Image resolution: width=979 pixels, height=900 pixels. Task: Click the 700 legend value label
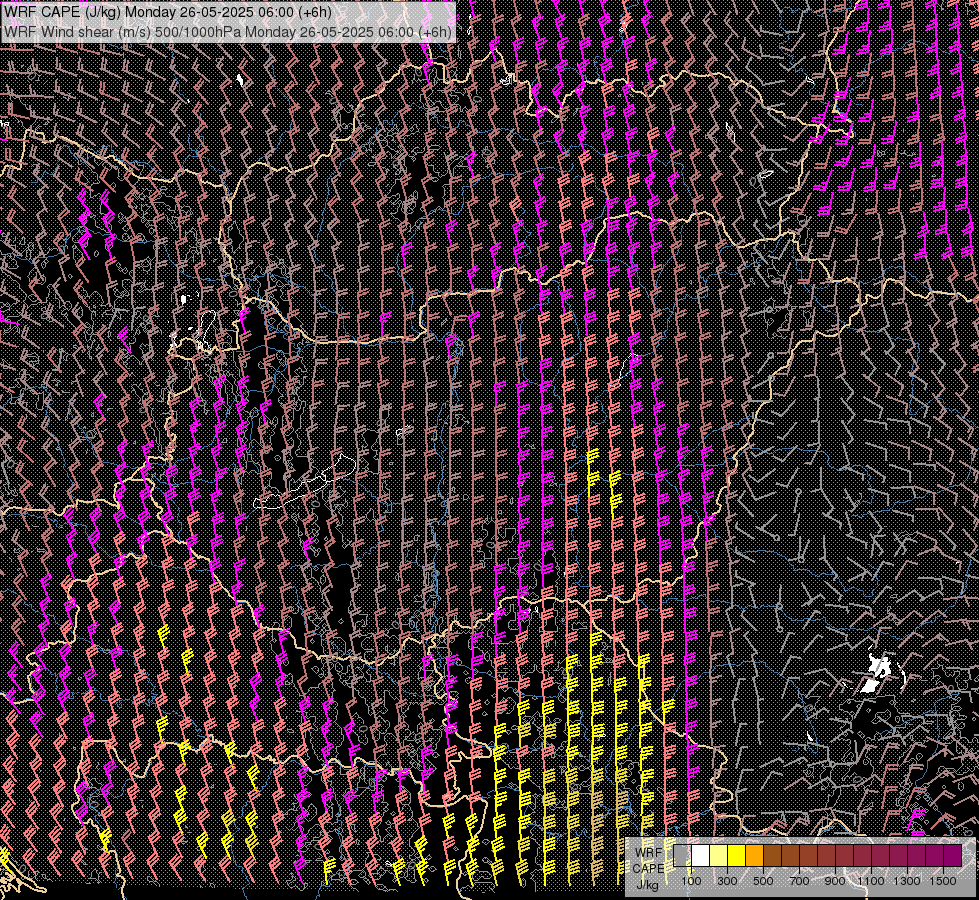coord(799,881)
